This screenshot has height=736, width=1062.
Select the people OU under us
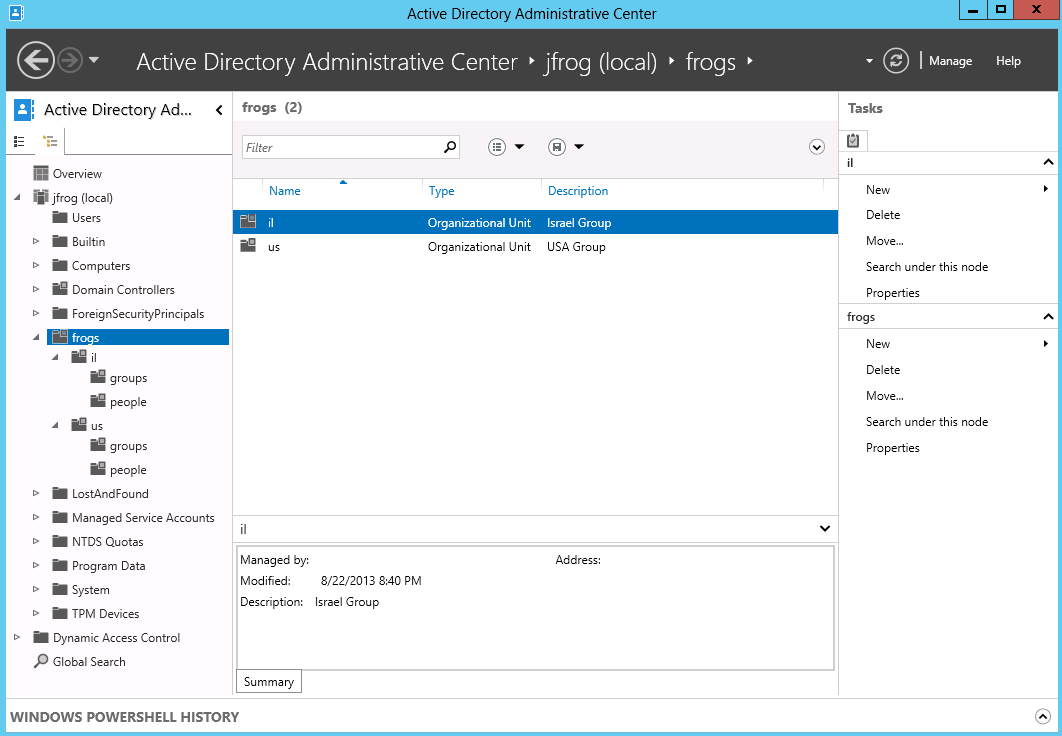[x=127, y=469]
